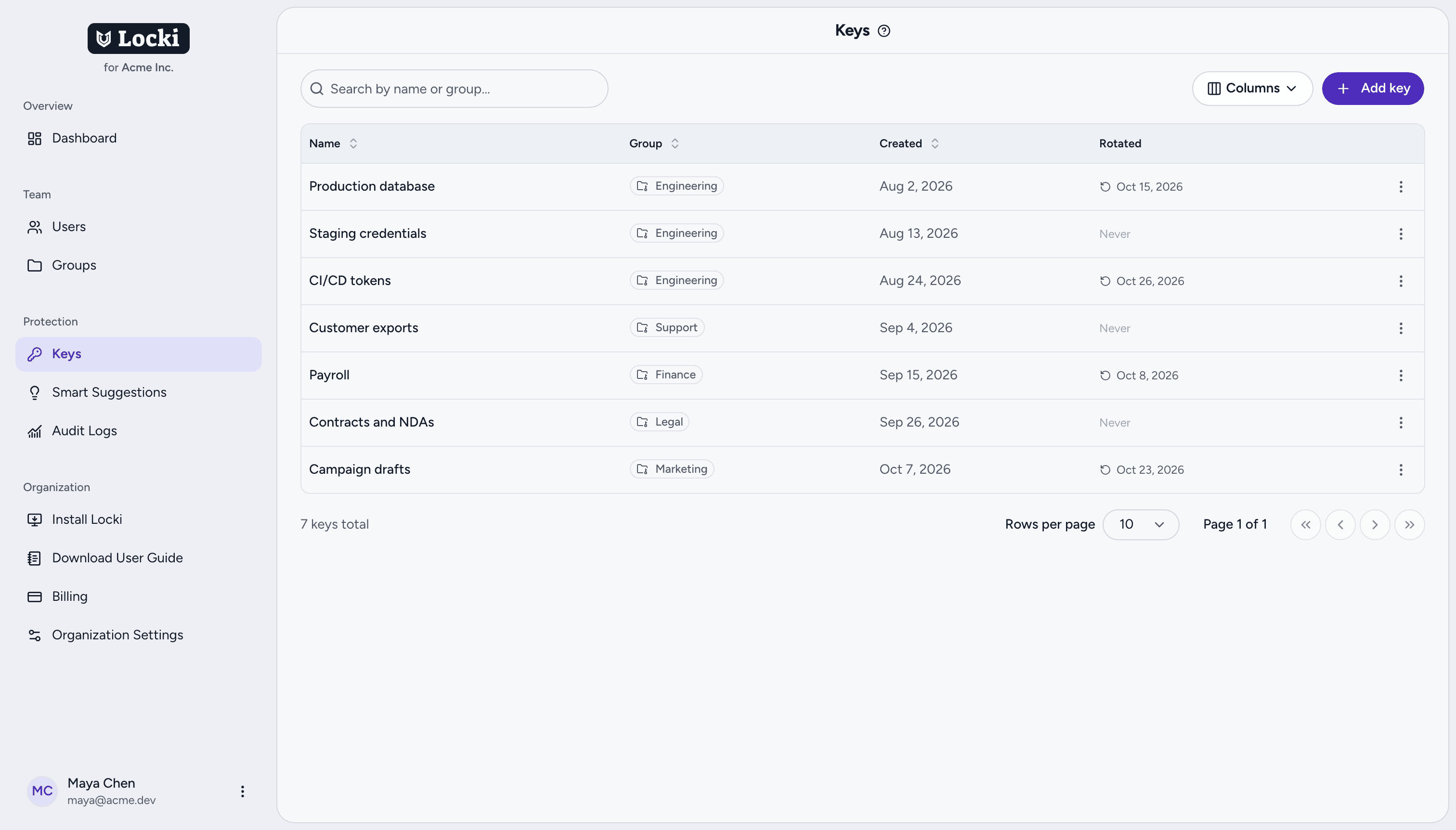The height and width of the screenshot is (830, 1456).
Task: Click the Sep 4, 2026 created date
Action: [916, 328]
